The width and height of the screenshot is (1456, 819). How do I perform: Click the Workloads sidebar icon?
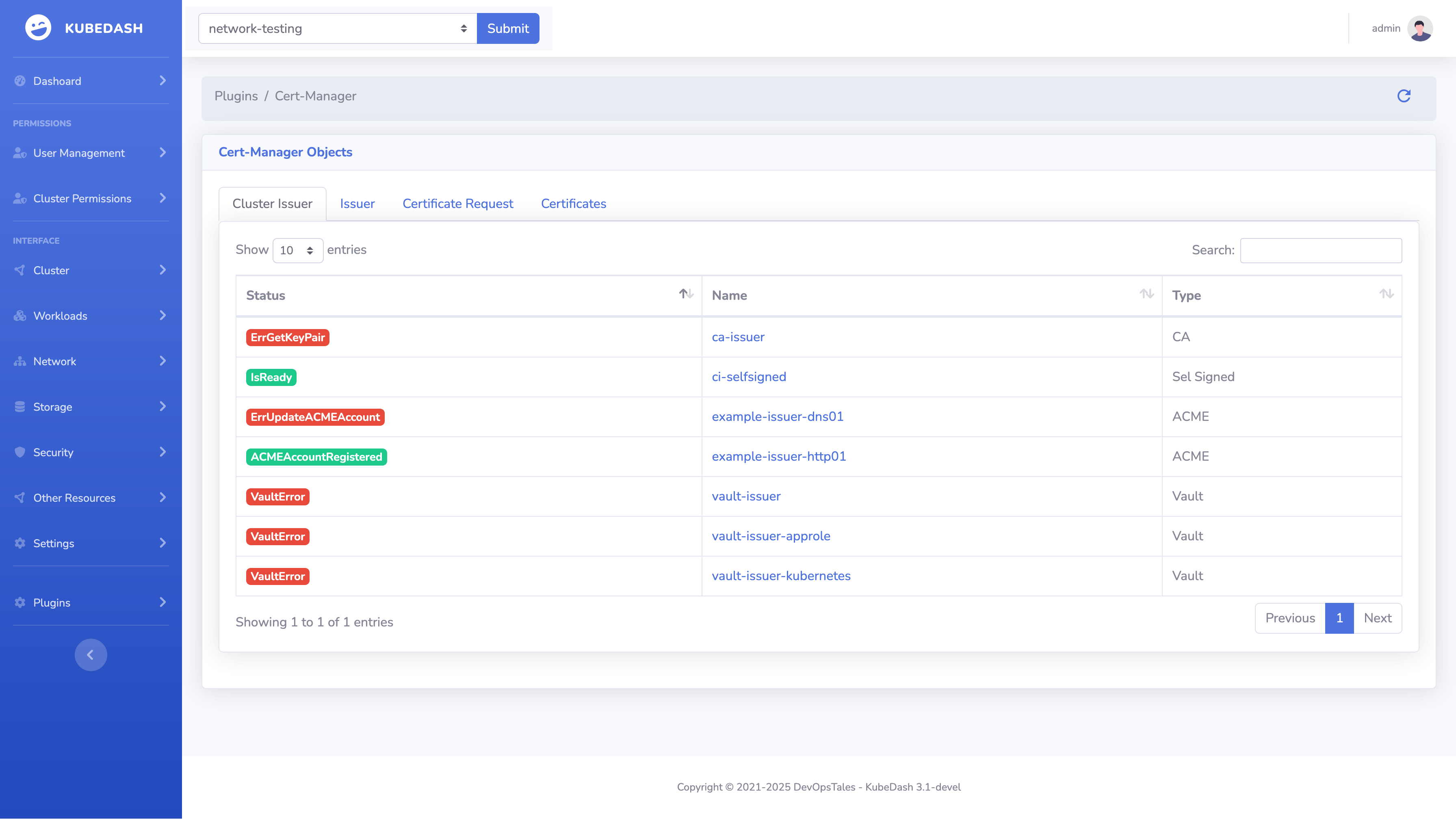[x=20, y=316]
